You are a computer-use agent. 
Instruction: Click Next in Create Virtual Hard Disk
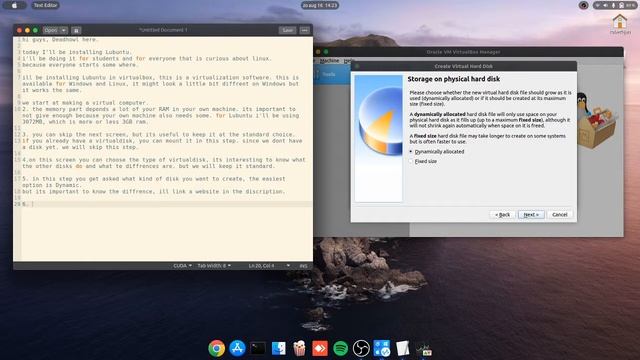[x=531, y=215]
